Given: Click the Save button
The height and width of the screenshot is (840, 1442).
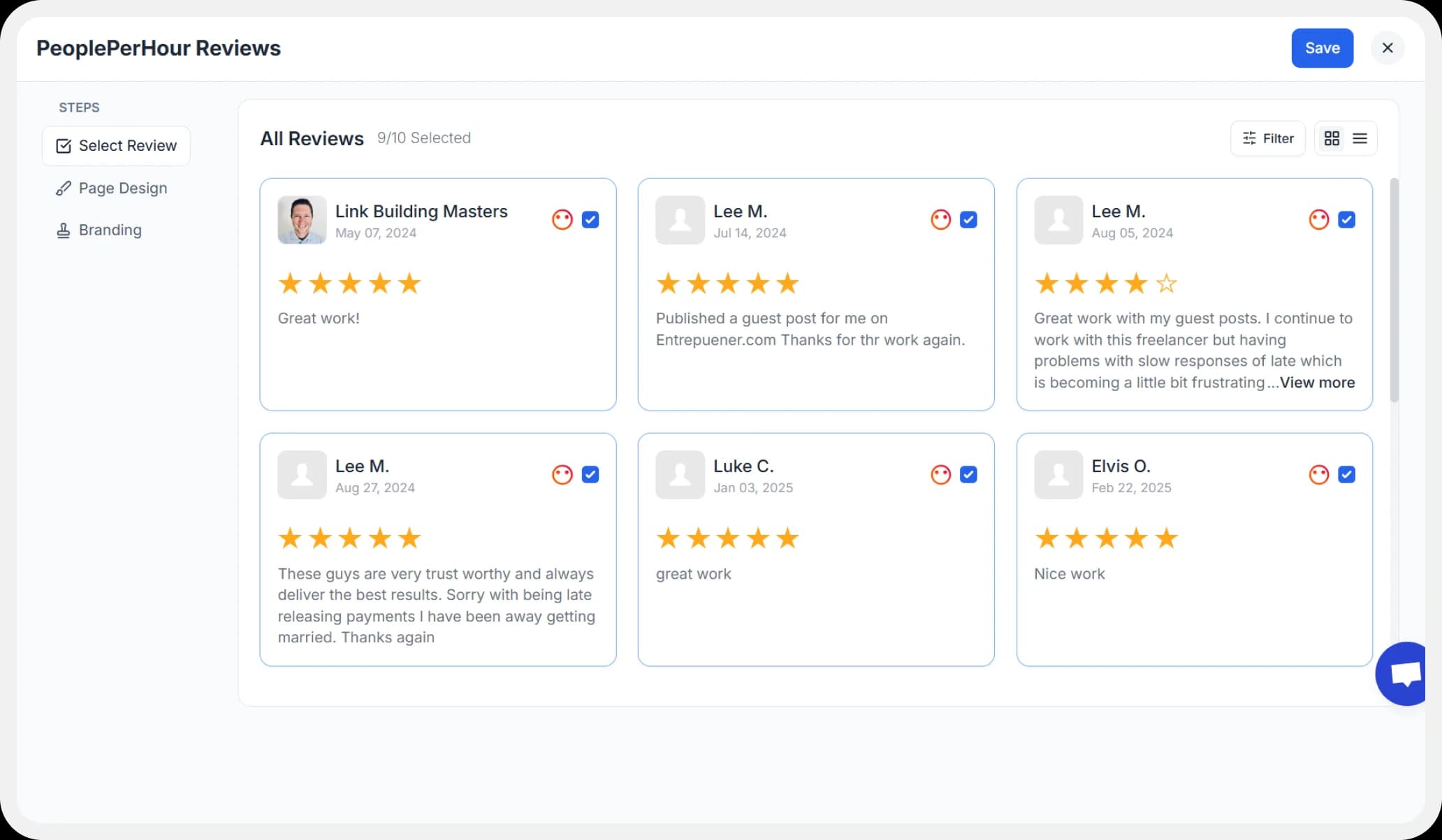Looking at the screenshot, I should (x=1322, y=47).
